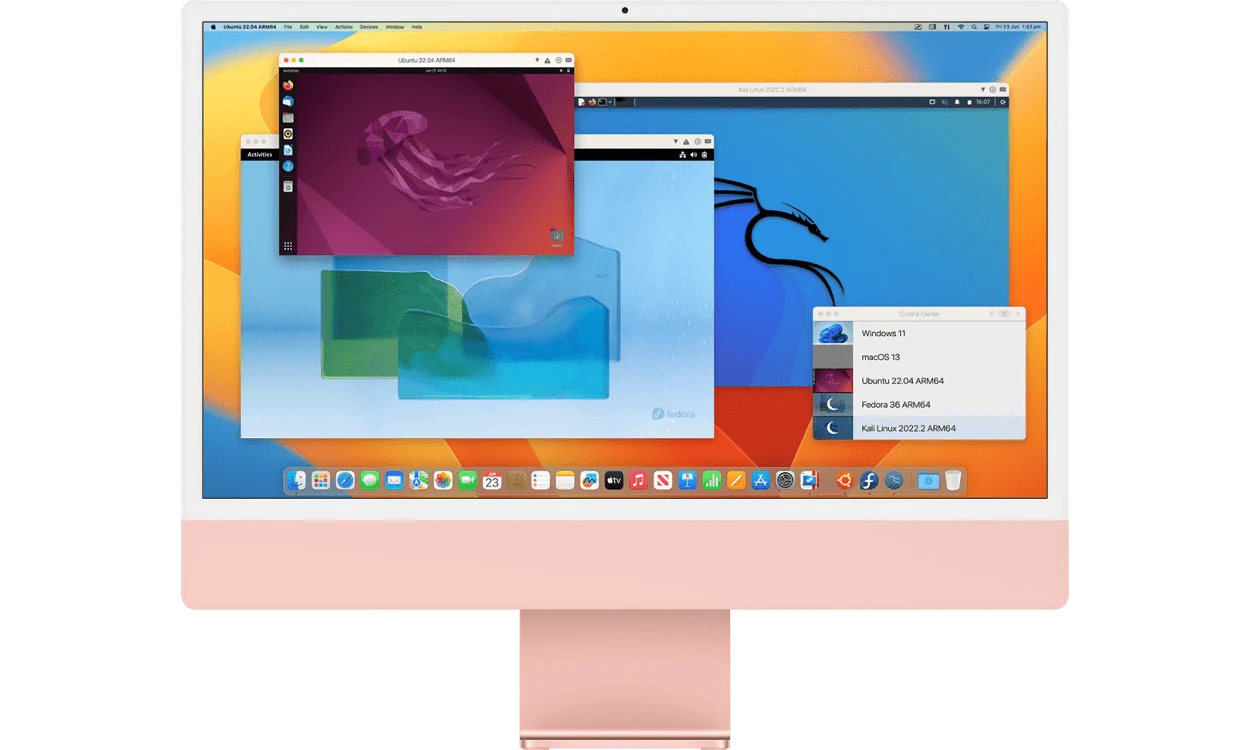Image resolution: width=1250 pixels, height=750 pixels.
Task: Click Activities in the Fedora window
Action: [x=260, y=155]
